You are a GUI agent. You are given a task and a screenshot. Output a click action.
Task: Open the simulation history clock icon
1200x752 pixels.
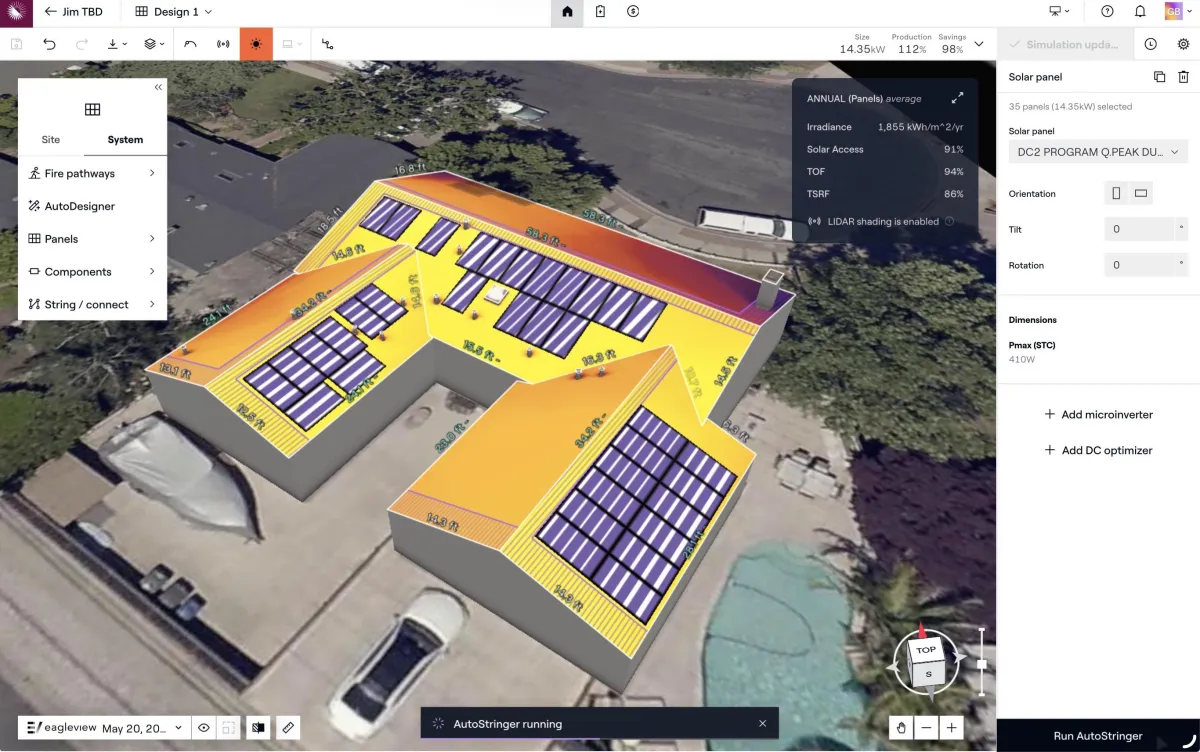pos(1151,44)
